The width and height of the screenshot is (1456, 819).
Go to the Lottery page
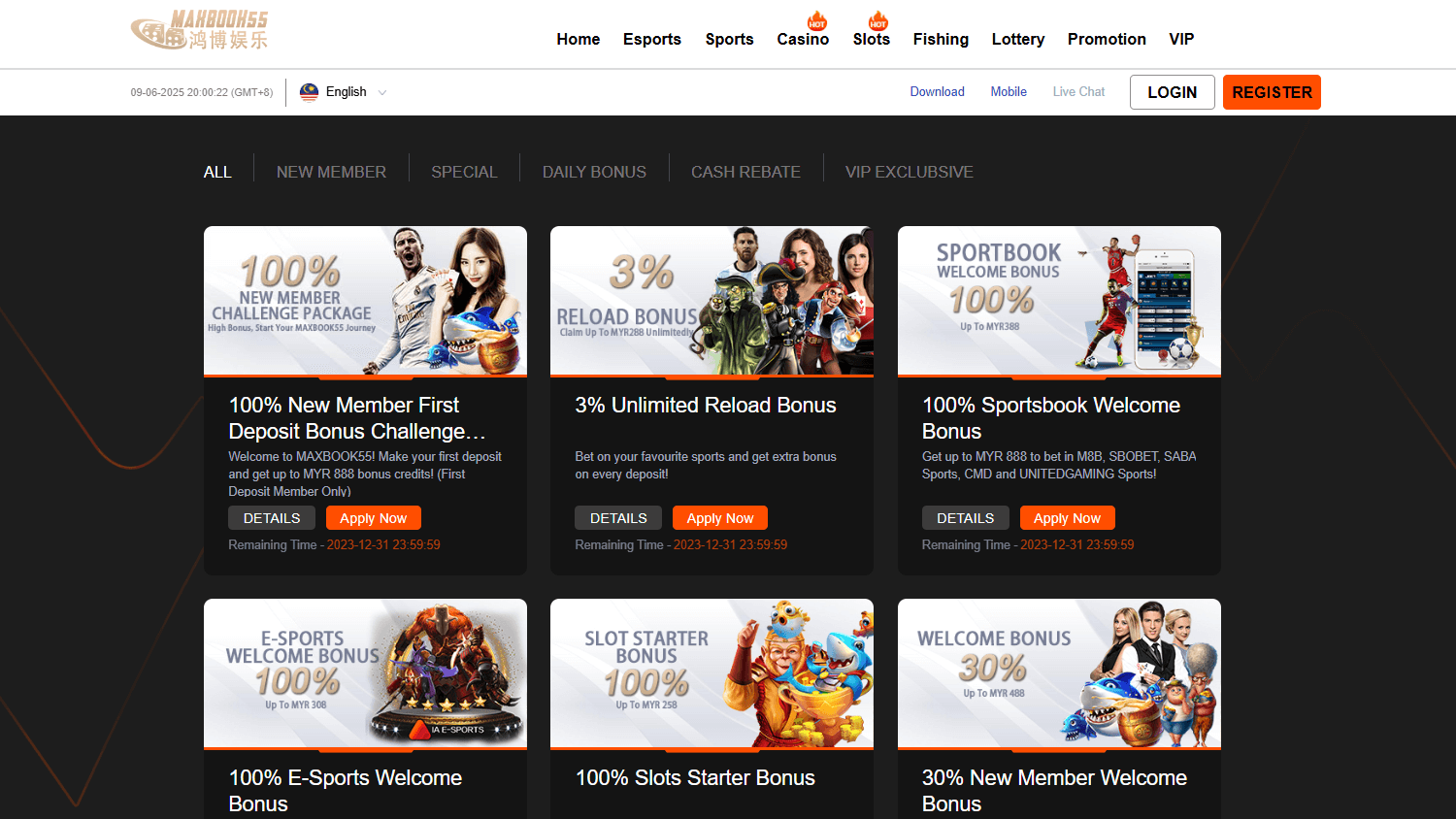click(x=1017, y=39)
